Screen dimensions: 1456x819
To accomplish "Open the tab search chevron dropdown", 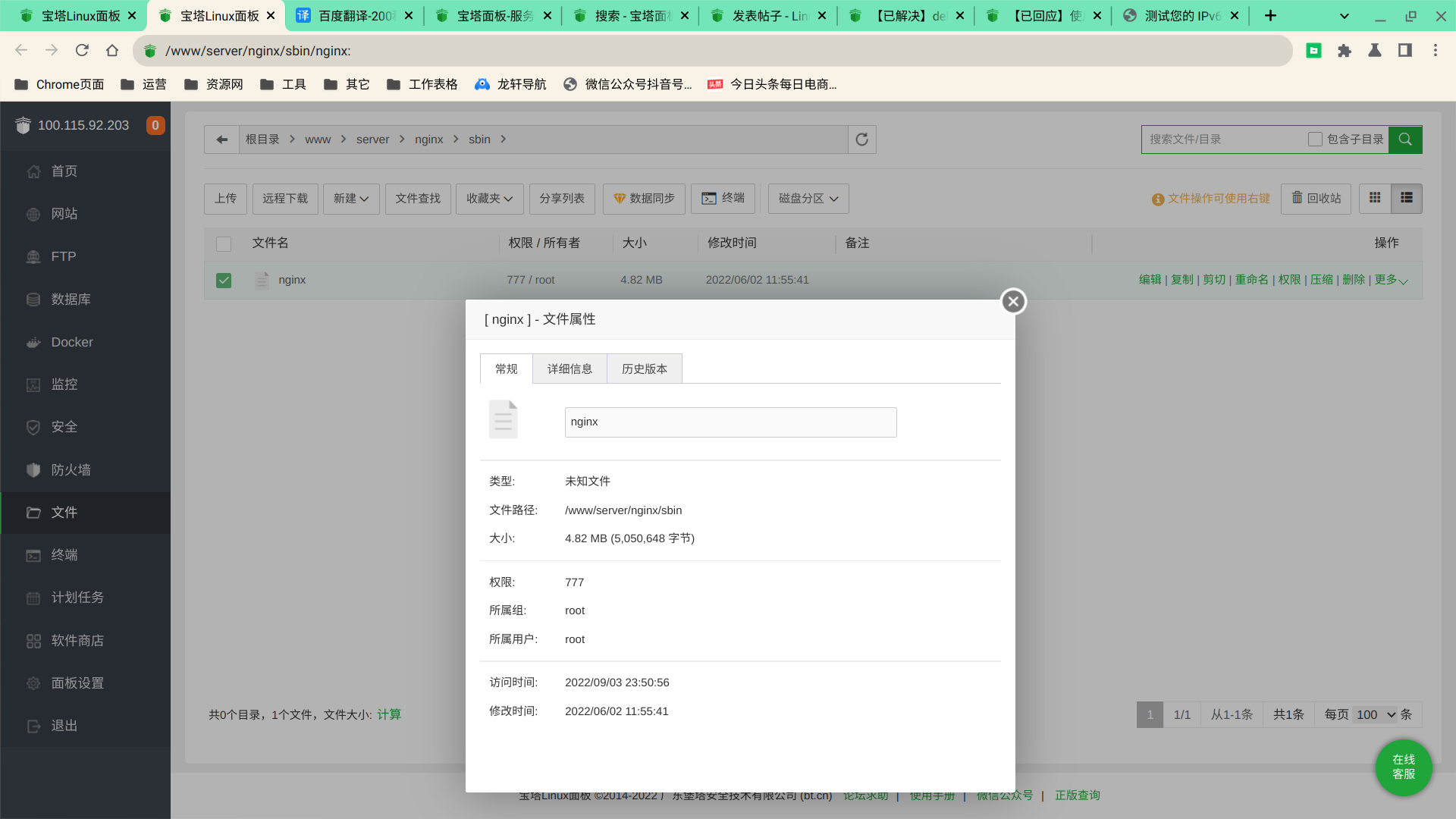I will click(1345, 16).
